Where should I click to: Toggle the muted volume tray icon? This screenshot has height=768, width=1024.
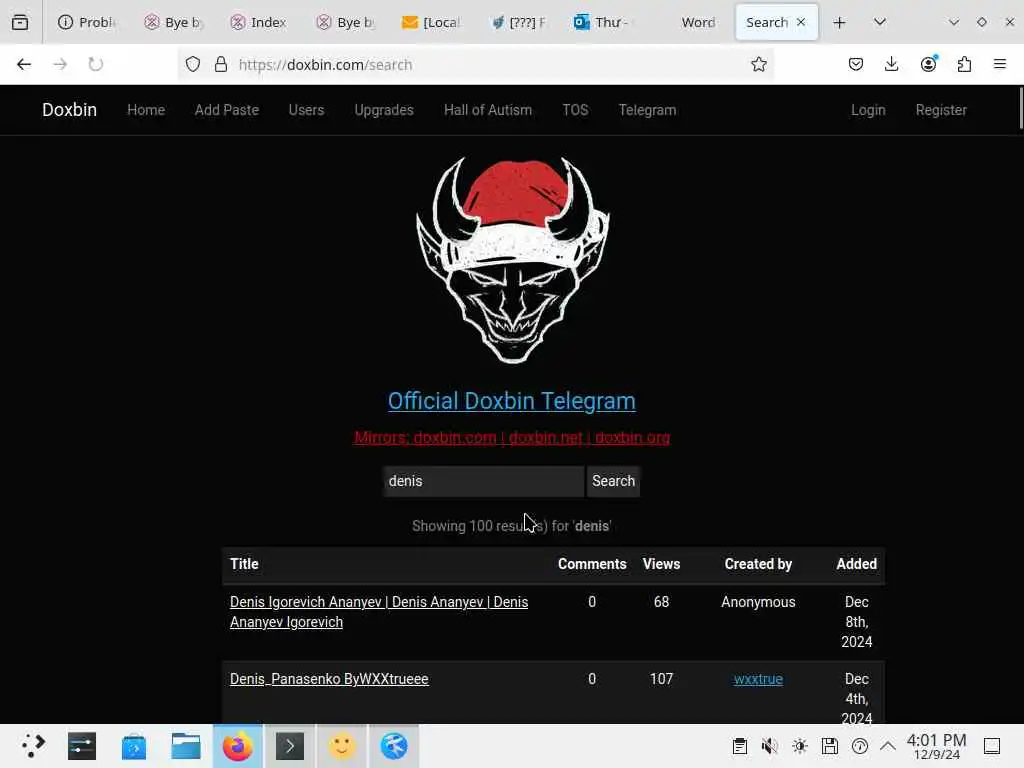click(x=769, y=746)
